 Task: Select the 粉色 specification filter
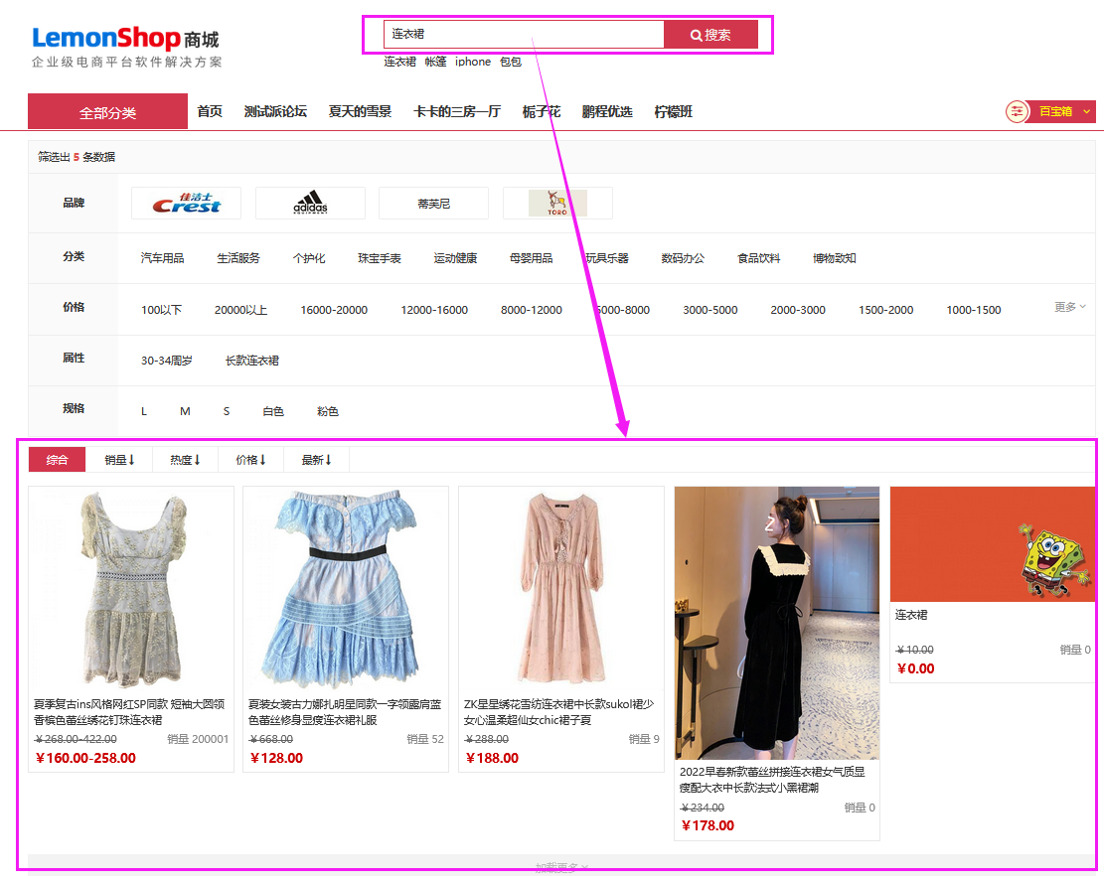click(328, 412)
